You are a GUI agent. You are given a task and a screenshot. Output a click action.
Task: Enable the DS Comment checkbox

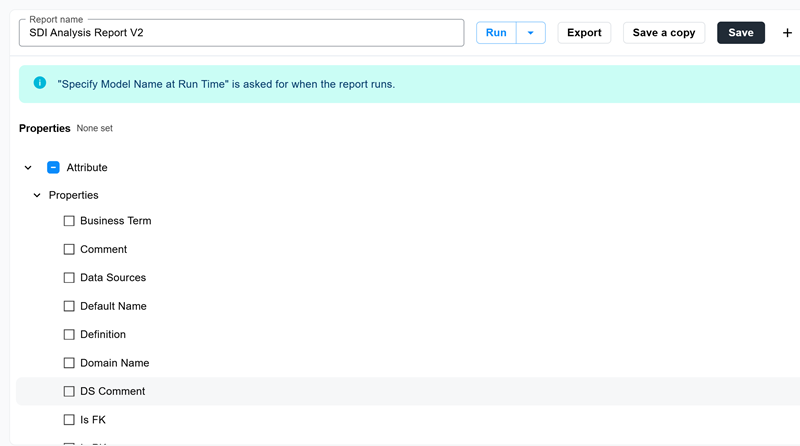pyautogui.click(x=69, y=391)
